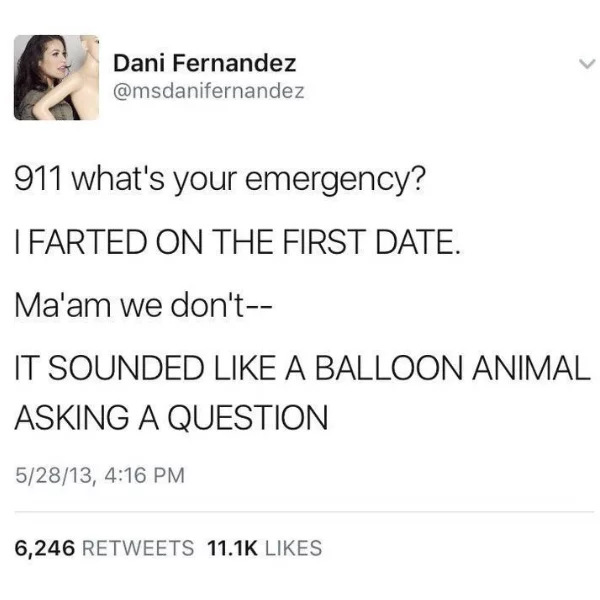This screenshot has height=600, width=600.
Task: Click the word 'emergency?' in the tweet
Action: [335, 181]
